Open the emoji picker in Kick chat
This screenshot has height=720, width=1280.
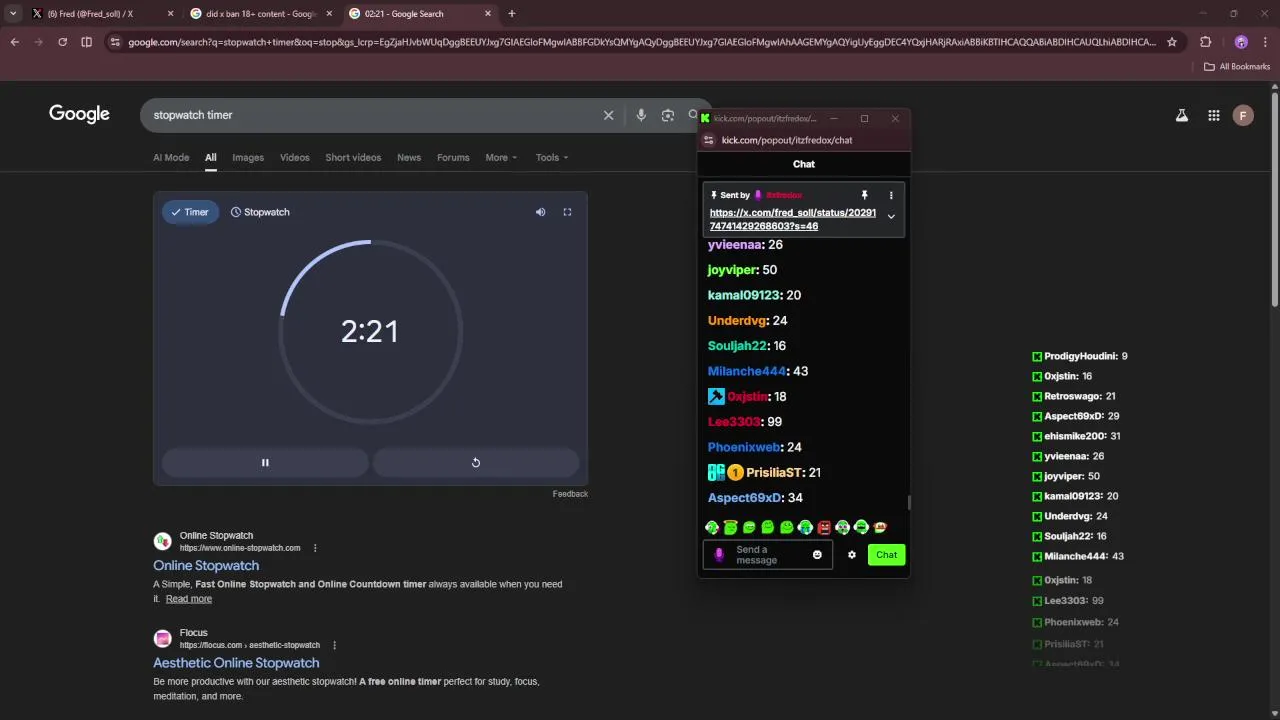817,555
